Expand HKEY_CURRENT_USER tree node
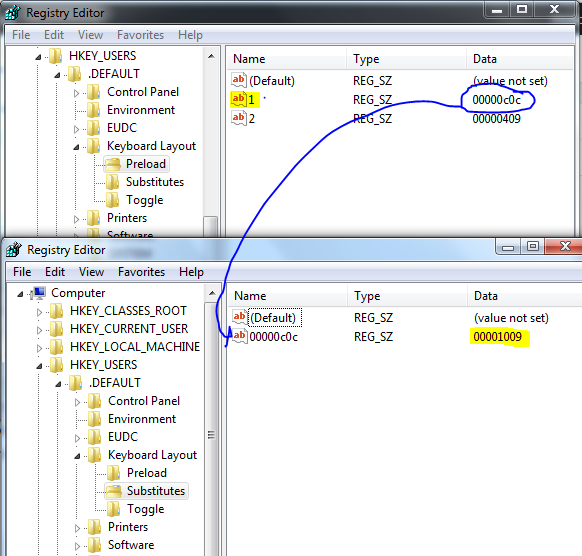Viewport: 582px width, 556px height. point(39,330)
